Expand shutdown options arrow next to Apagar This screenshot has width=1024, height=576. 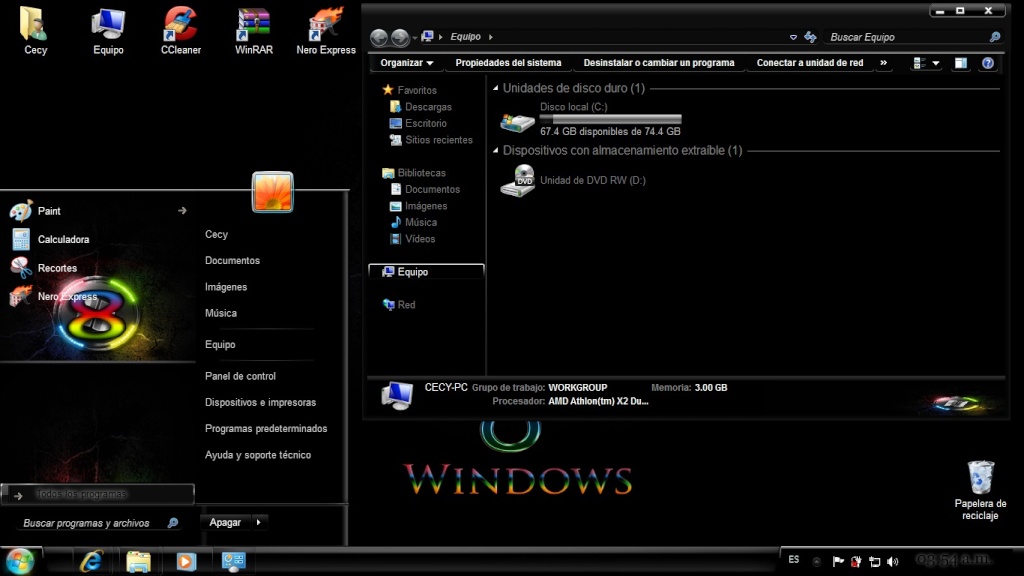click(259, 522)
